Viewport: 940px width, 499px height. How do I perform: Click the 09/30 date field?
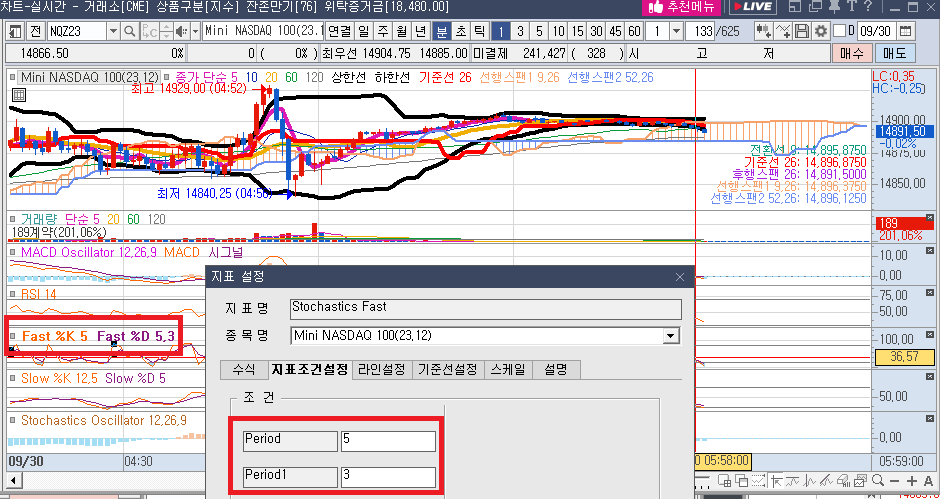click(x=876, y=31)
